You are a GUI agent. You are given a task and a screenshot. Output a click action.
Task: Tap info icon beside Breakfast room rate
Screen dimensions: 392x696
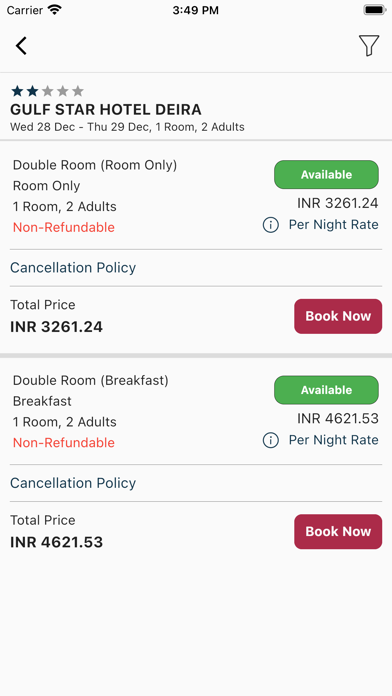pyautogui.click(x=270, y=440)
